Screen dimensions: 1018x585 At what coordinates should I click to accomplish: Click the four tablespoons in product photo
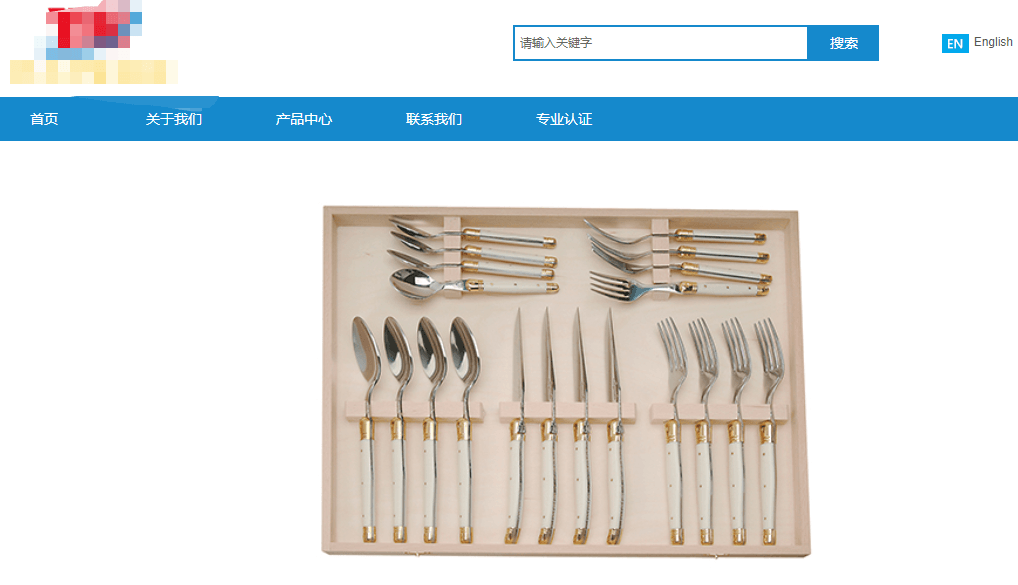[416, 429]
